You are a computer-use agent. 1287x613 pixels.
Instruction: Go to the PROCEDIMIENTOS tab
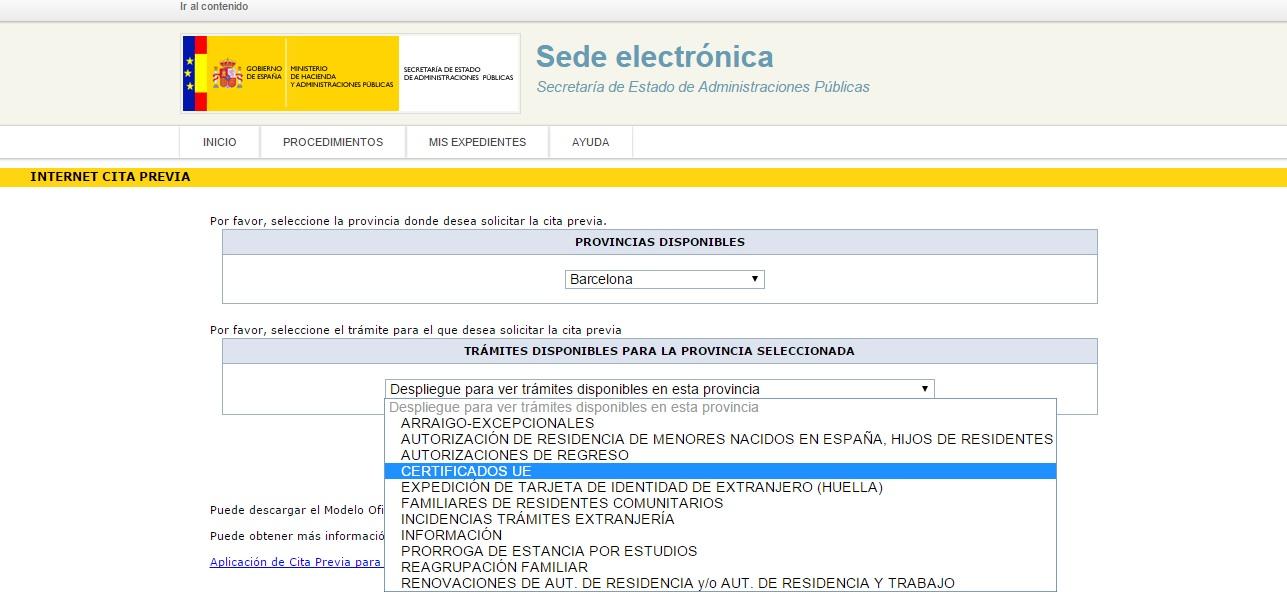[x=333, y=142]
